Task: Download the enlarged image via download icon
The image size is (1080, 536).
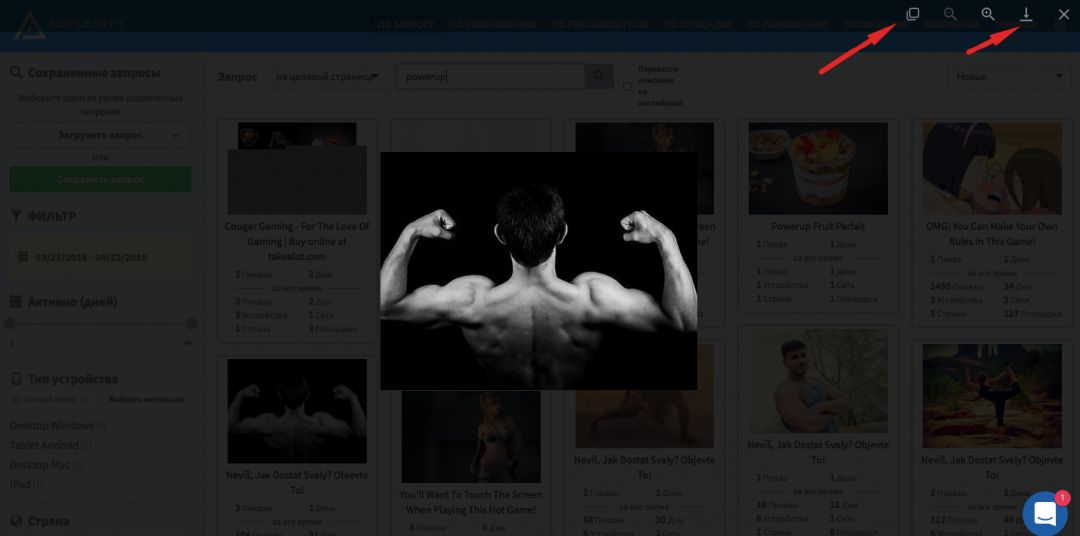Action: coord(1026,14)
